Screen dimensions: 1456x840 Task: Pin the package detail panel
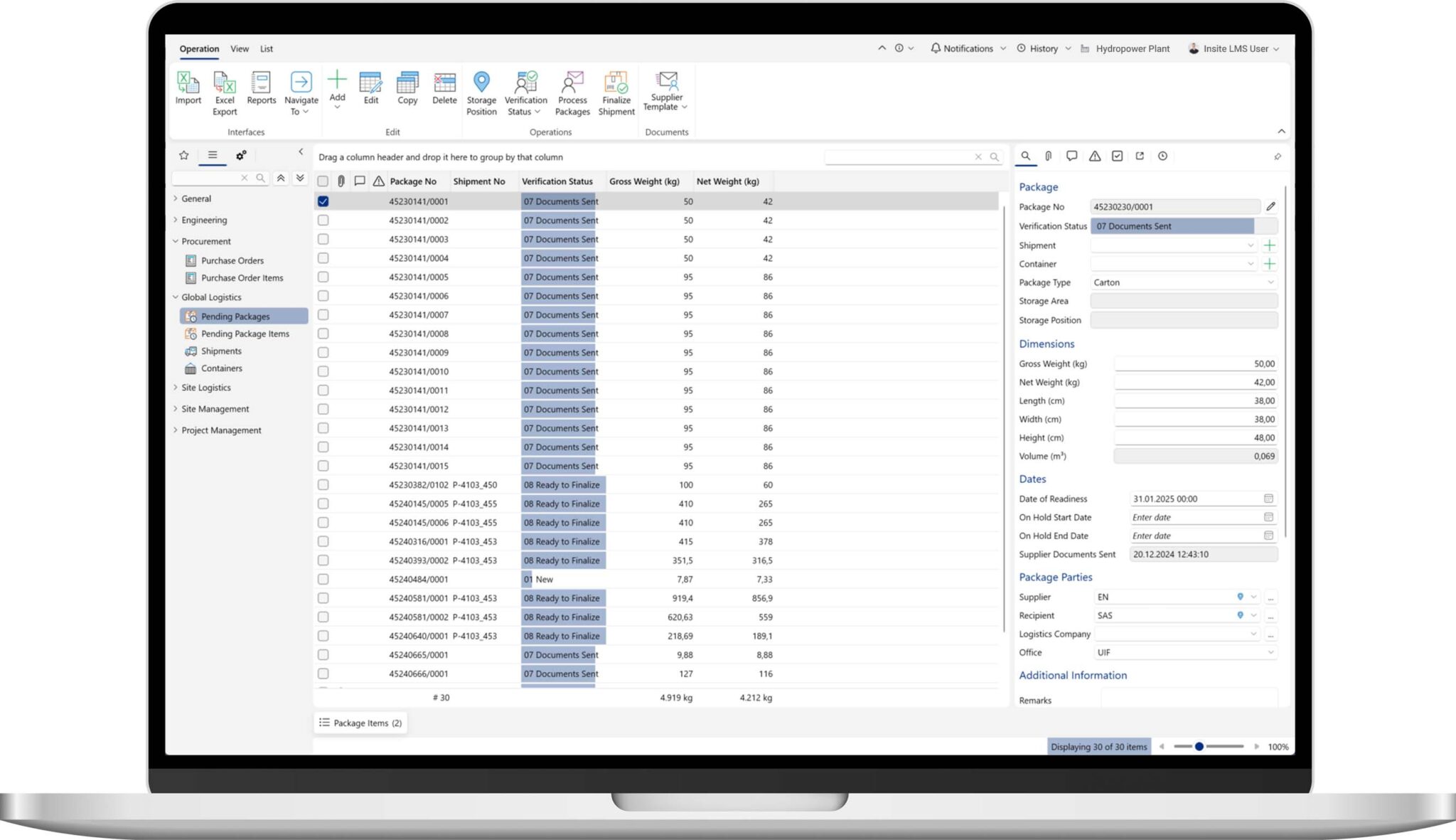(x=1278, y=156)
